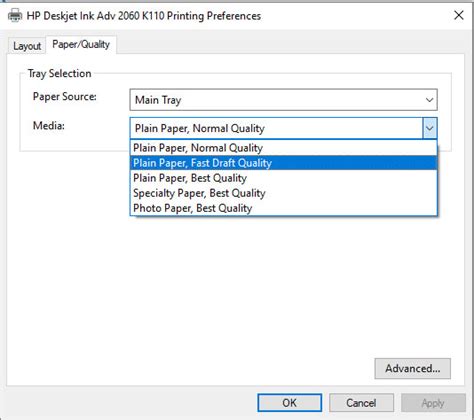
Task: Select the Paper/Quality tab
Action: coord(81,45)
